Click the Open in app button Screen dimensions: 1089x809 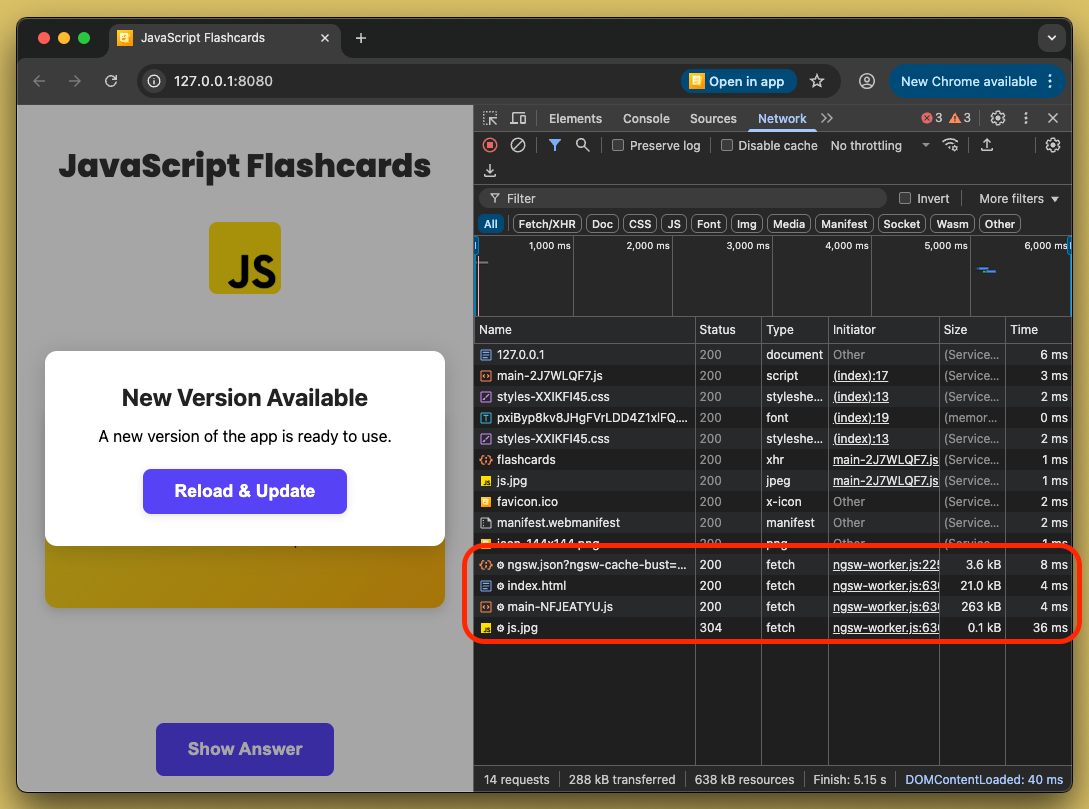738,81
